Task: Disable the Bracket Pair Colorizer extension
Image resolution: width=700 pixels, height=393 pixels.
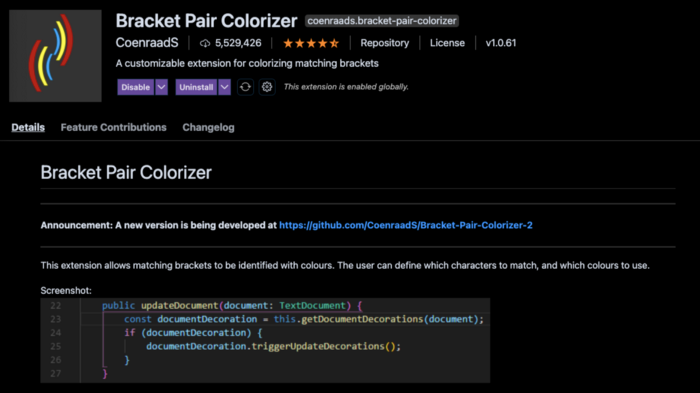Action: click(x=135, y=87)
